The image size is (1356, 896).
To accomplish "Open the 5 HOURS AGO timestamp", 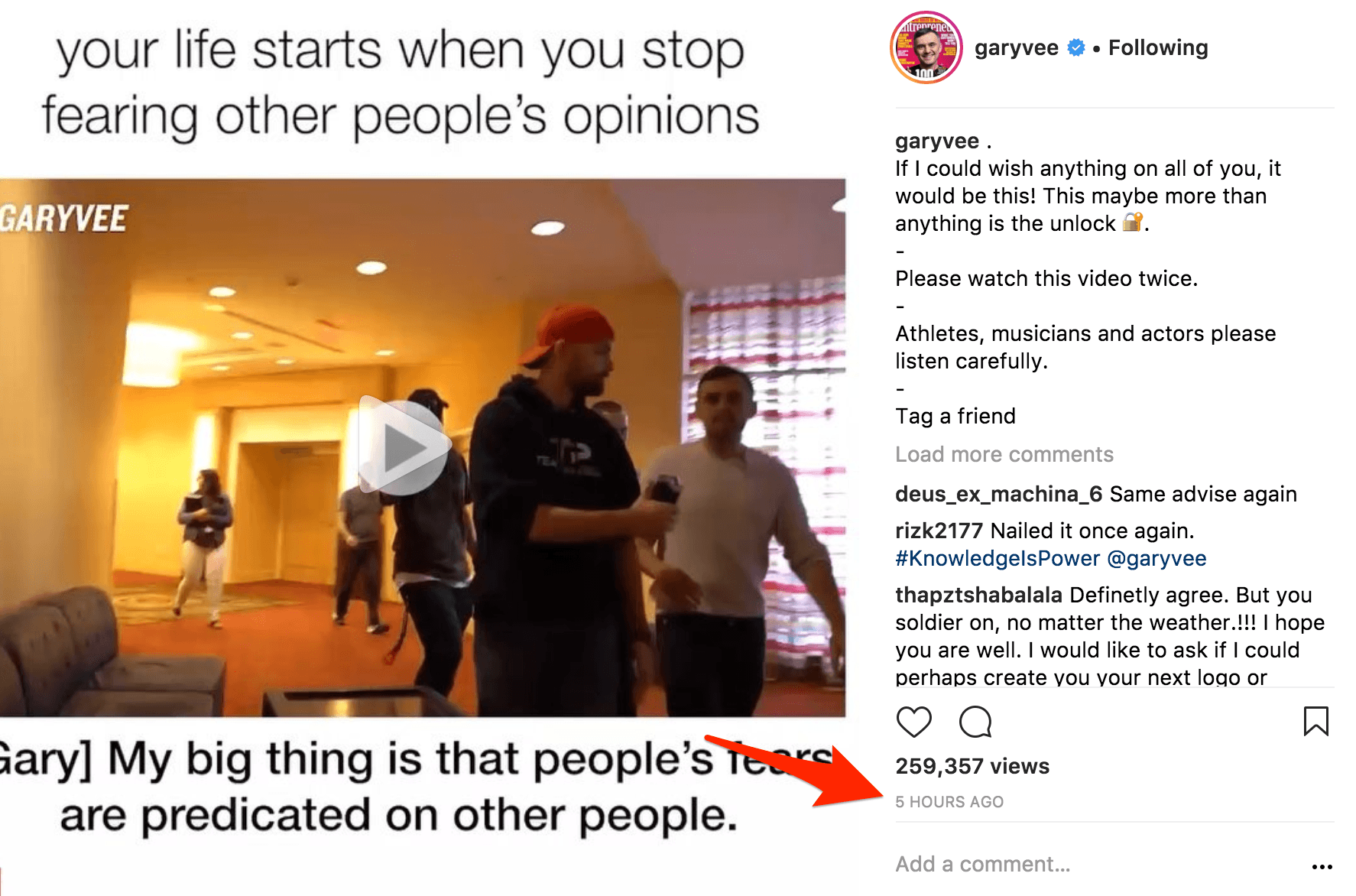I will point(949,802).
